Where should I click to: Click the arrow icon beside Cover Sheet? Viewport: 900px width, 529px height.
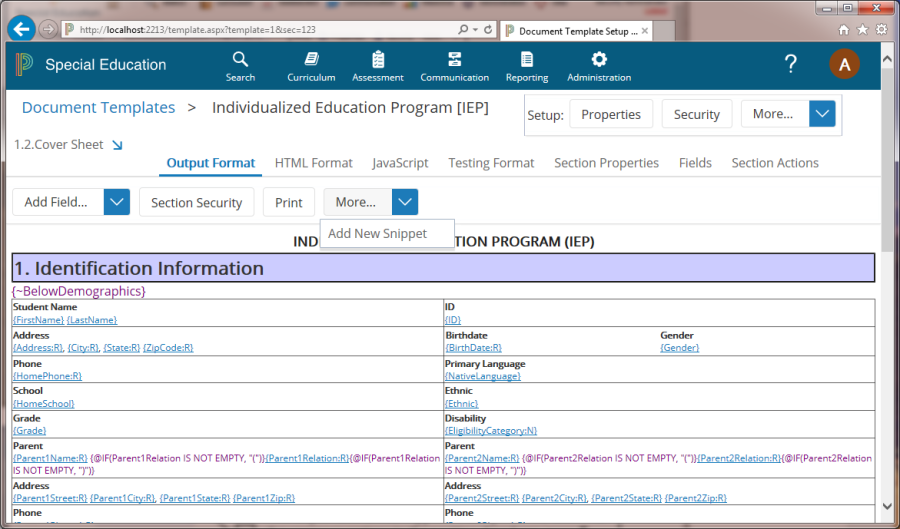click(117, 145)
